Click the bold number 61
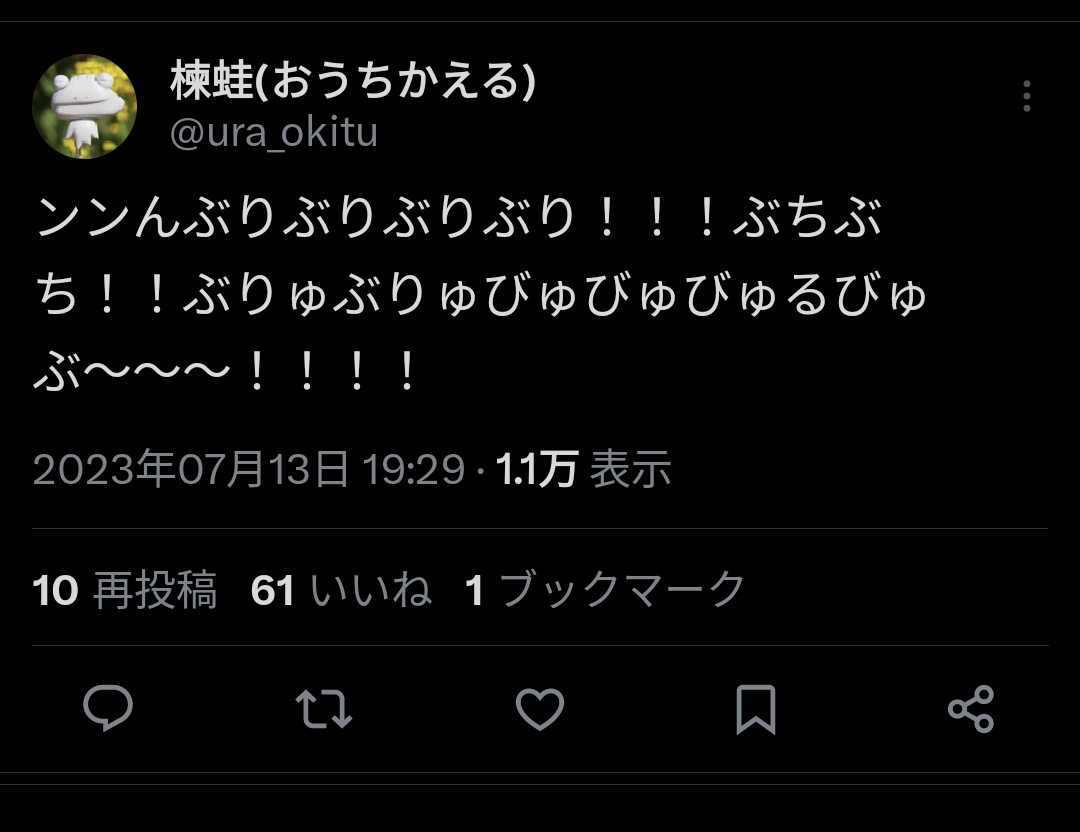1080x832 pixels. [x=273, y=591]
